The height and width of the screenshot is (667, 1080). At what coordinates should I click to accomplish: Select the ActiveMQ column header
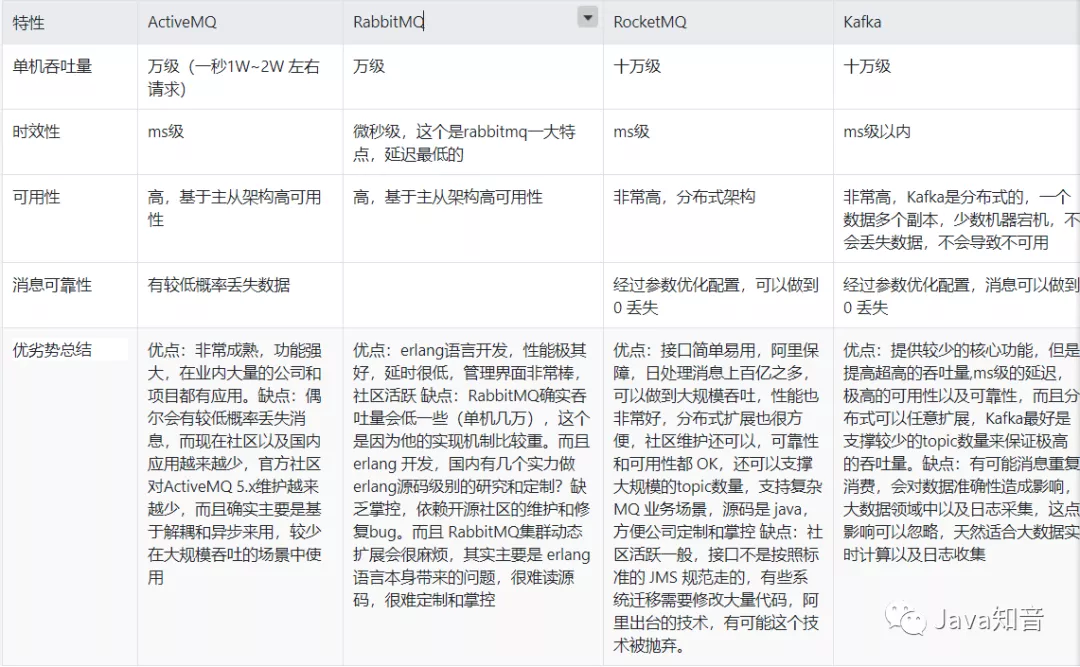click(x=180, y=21)
